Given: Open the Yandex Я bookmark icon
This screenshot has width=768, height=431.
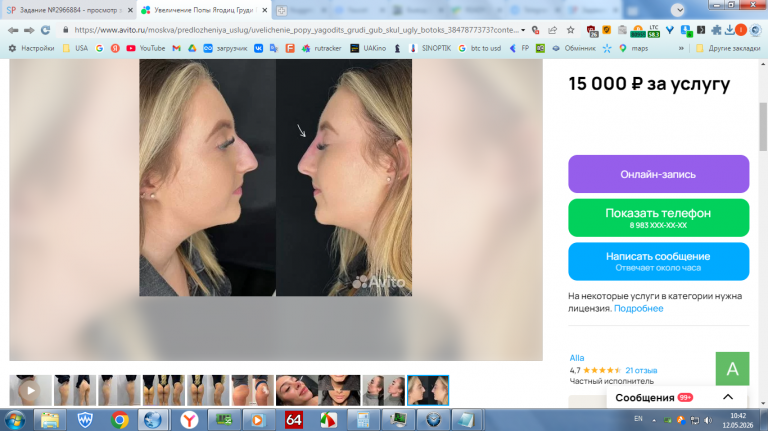Looking at the screenshot, I should pos(115,48).
